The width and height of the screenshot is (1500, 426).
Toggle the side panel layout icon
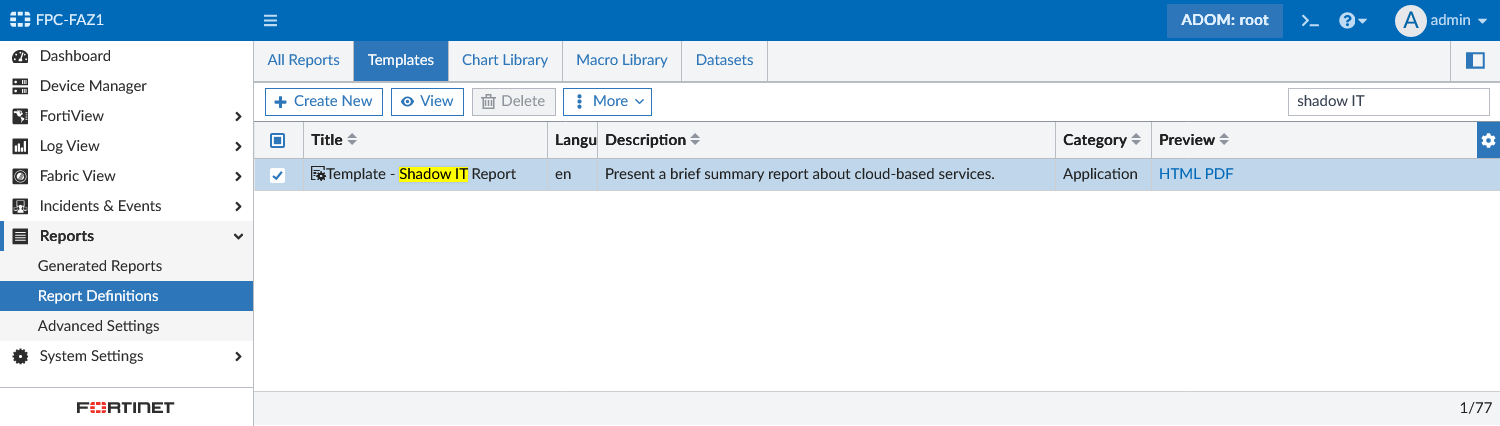coord(1475,61)
